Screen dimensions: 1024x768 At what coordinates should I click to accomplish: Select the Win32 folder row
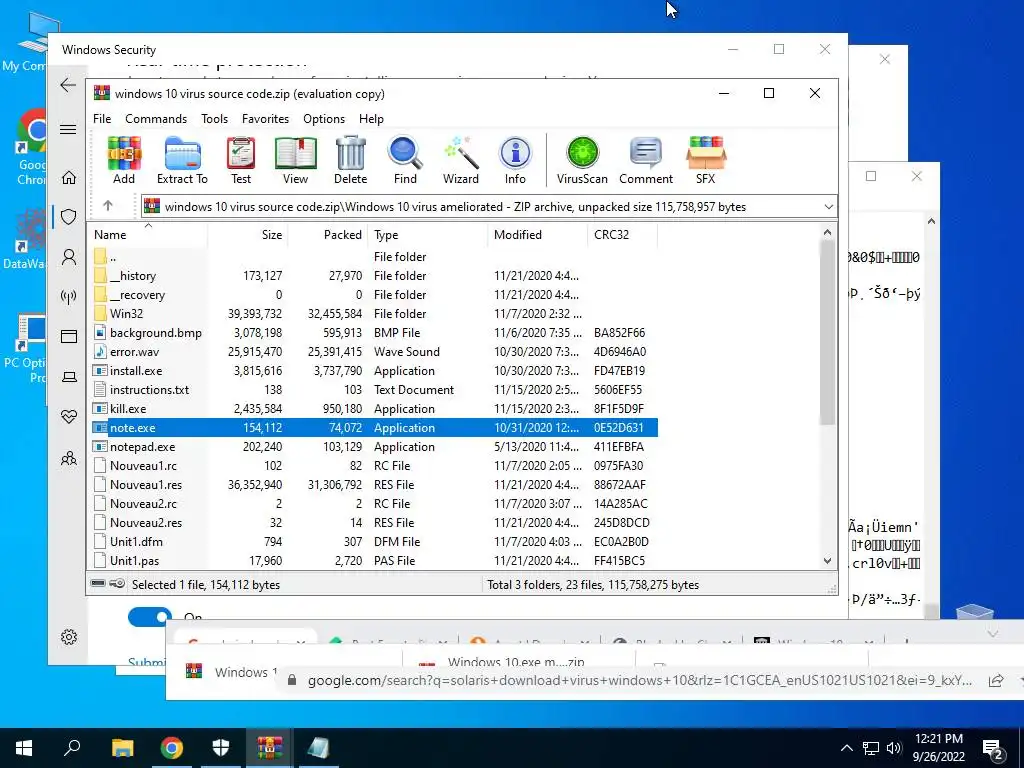pos(372,313)
